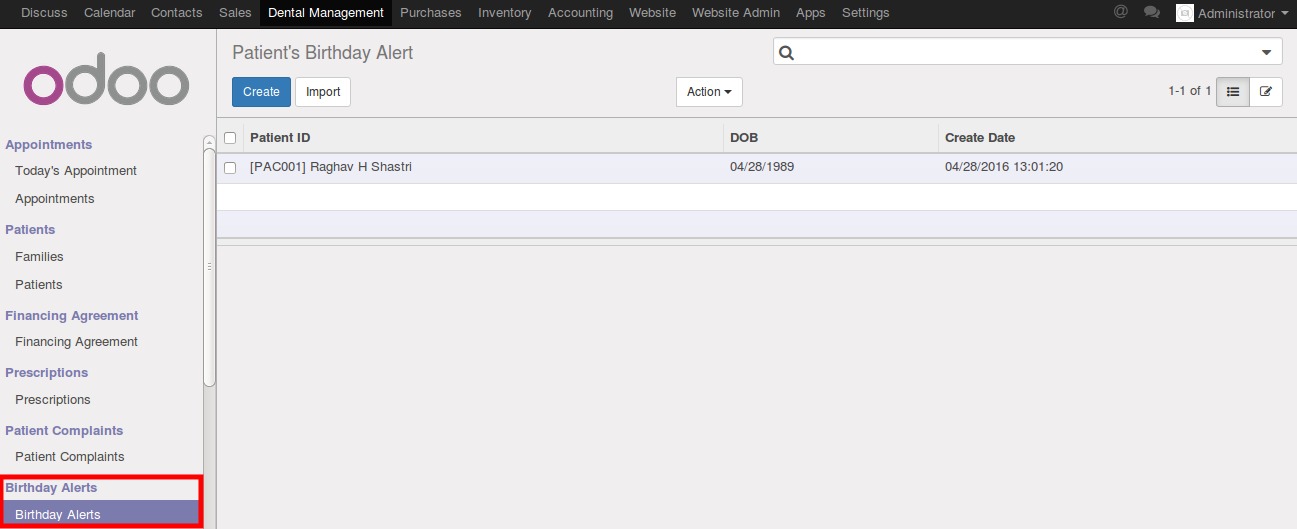This screenshot has height=529, width=1297.
Task: Click the Administrator avatar icon
Action: [1184, 13]
